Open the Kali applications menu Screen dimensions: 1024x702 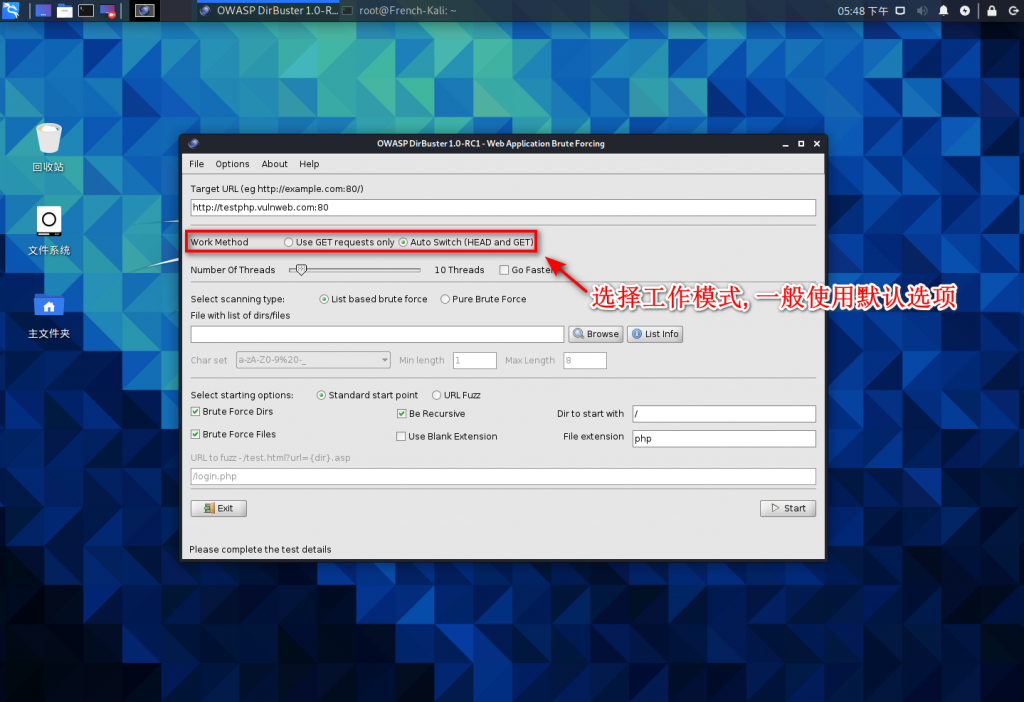coord(11,10)
